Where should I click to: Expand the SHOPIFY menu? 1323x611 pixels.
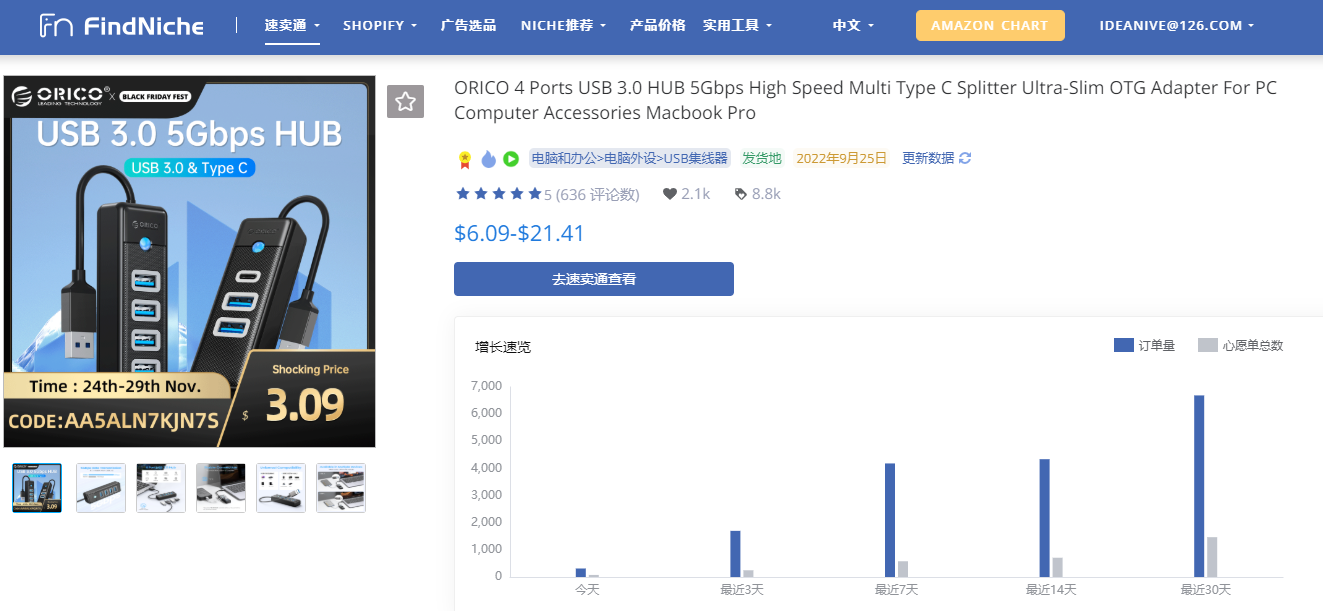point(380,26)
